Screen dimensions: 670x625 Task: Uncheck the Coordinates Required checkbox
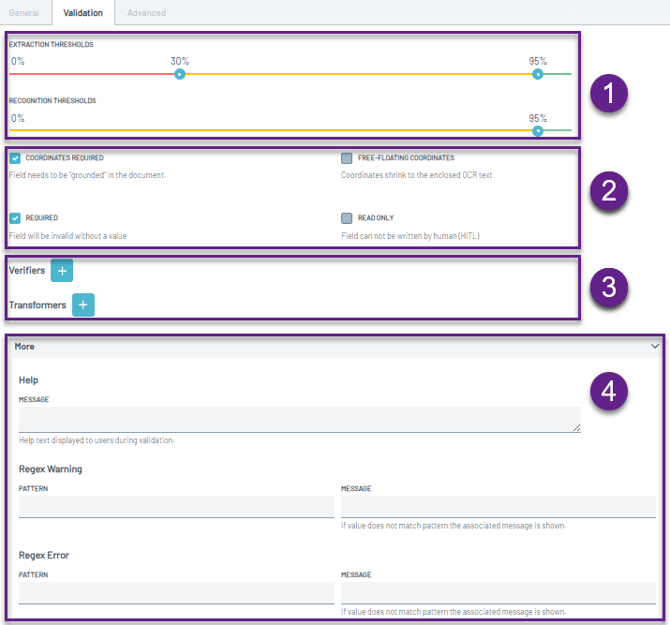tap(15, 158)
